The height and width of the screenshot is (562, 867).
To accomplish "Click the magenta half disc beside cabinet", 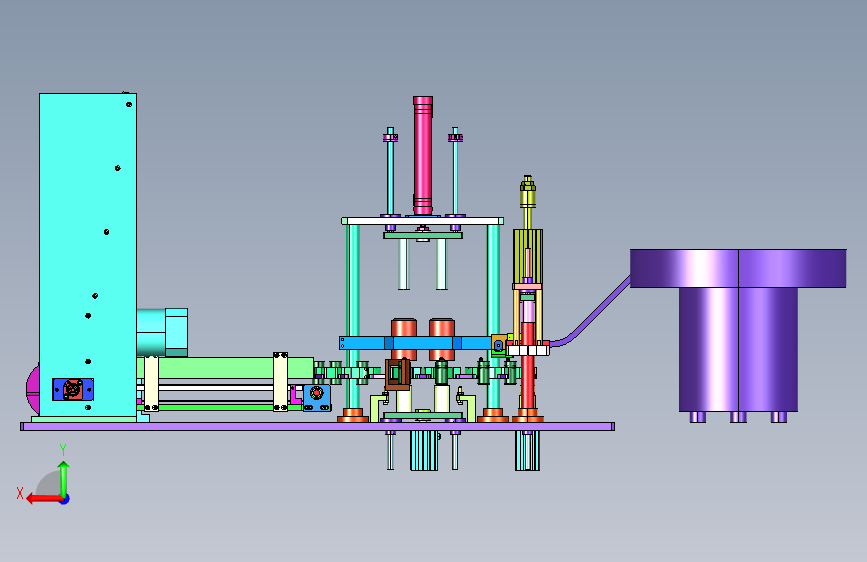I will [33, 389].
